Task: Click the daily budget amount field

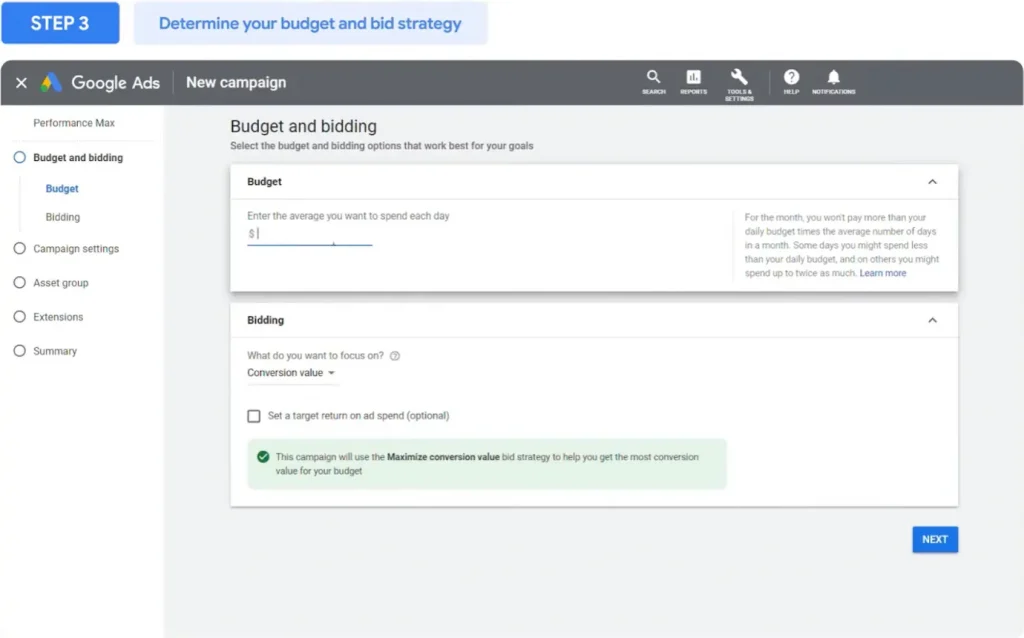Action: click(x=312, y=234)
